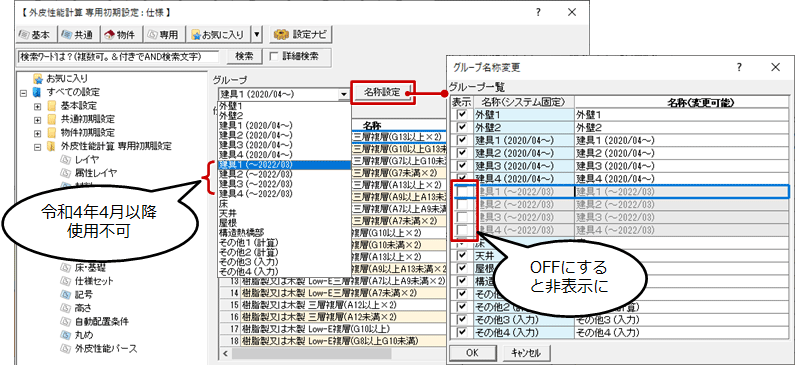Open the arrow menu beside お気に入り button
The image size is (795, 365).
click(x=257, y=35)
